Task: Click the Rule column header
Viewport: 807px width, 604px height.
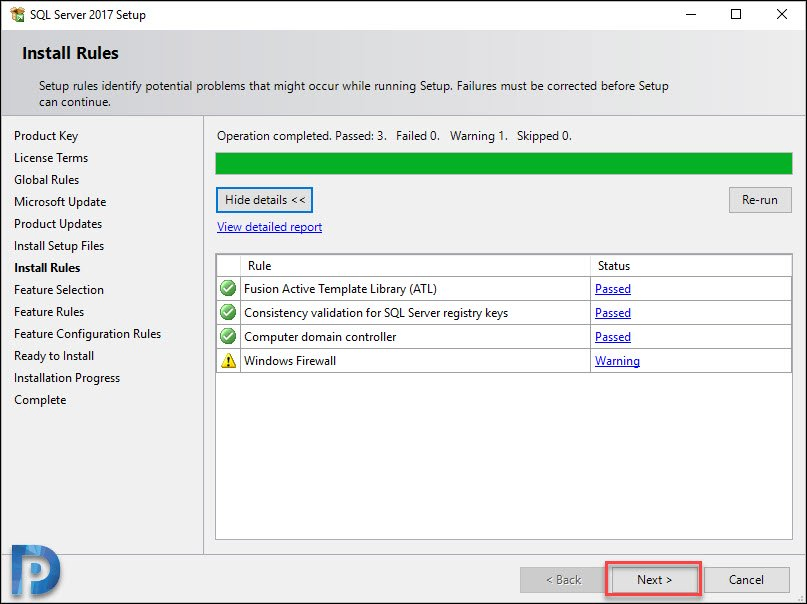Action: [415, 266]
